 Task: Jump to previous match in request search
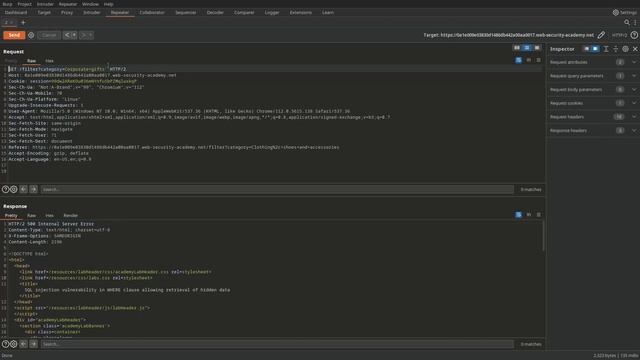click(24, 189)
